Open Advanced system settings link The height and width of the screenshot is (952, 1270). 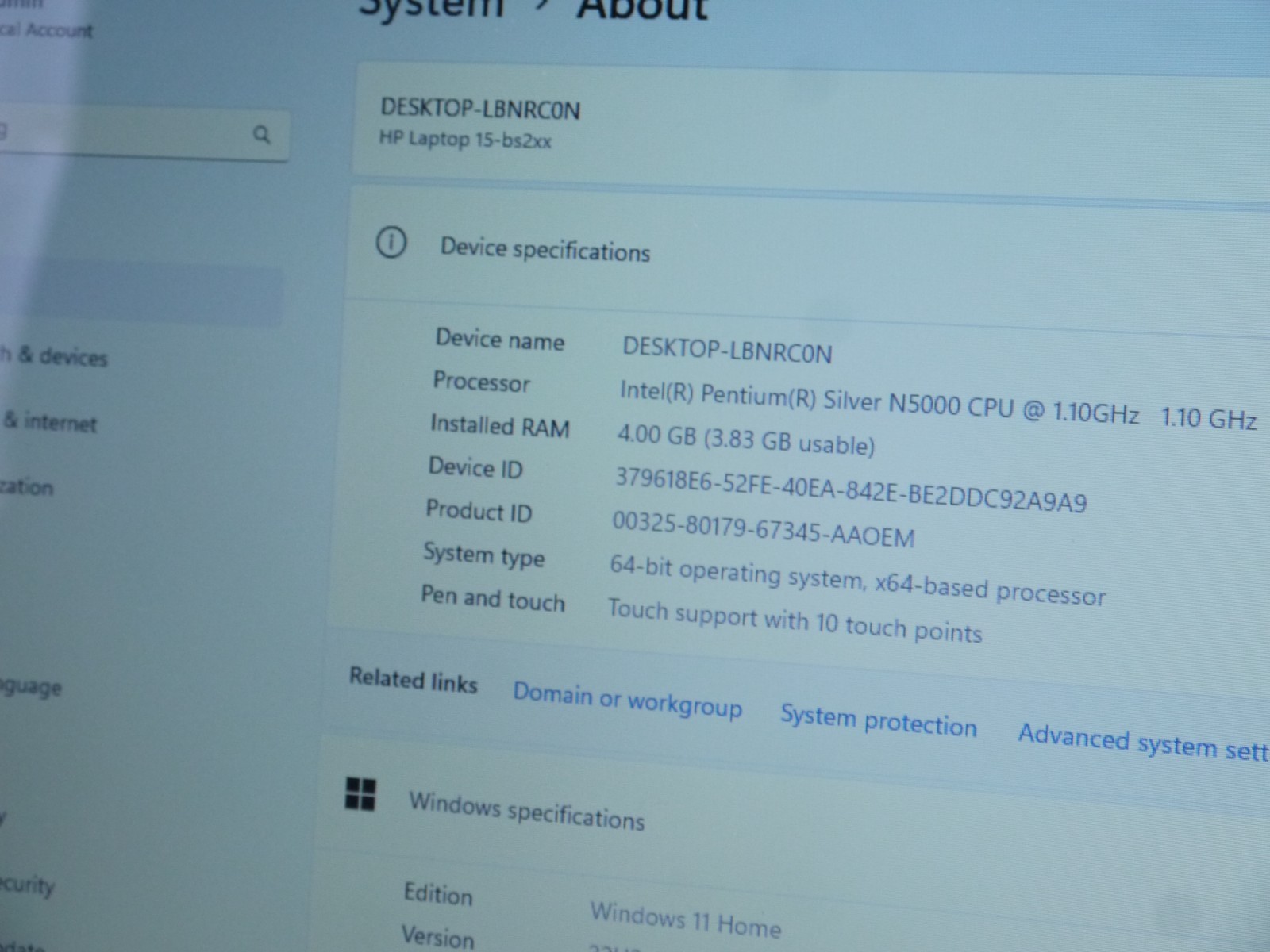1144,743
